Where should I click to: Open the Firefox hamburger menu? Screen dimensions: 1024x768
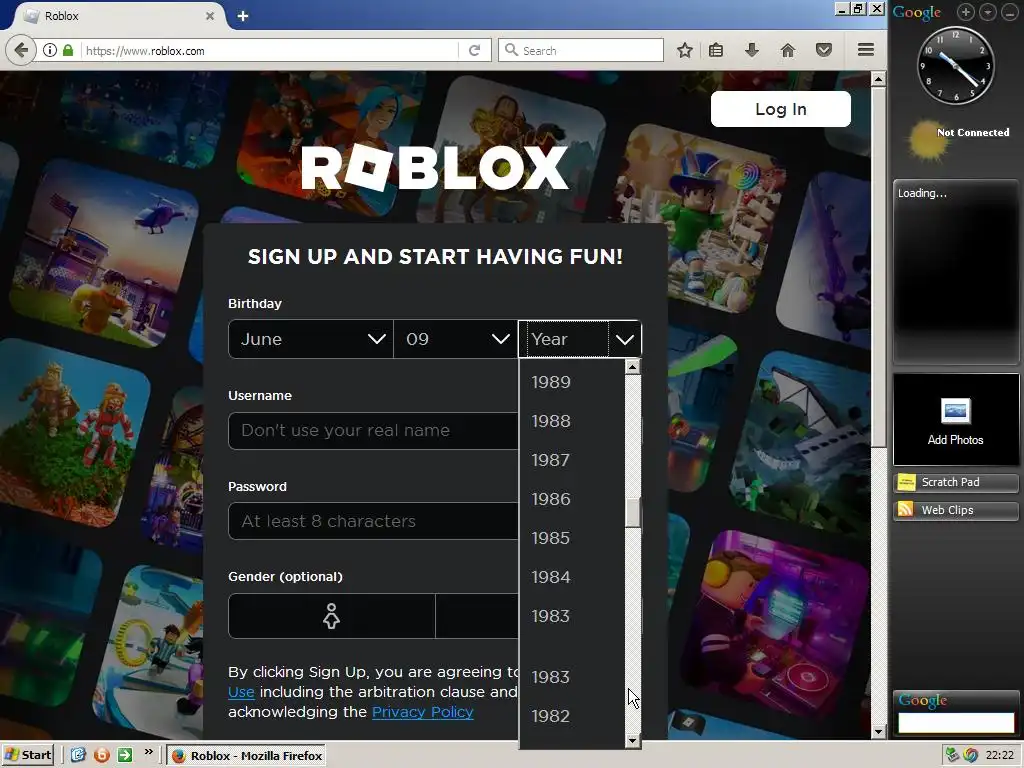[866, 50]
